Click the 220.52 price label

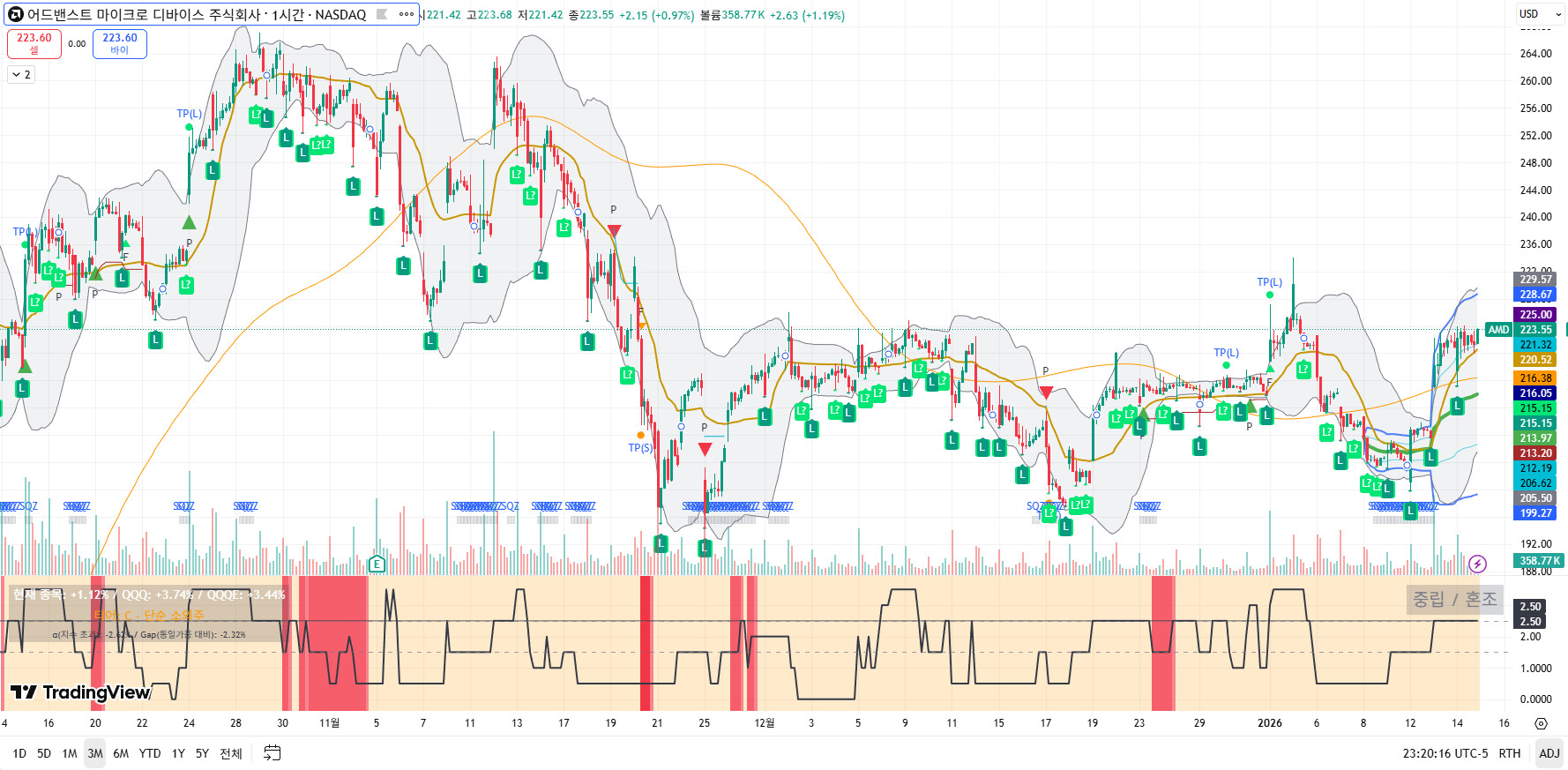1535,360
